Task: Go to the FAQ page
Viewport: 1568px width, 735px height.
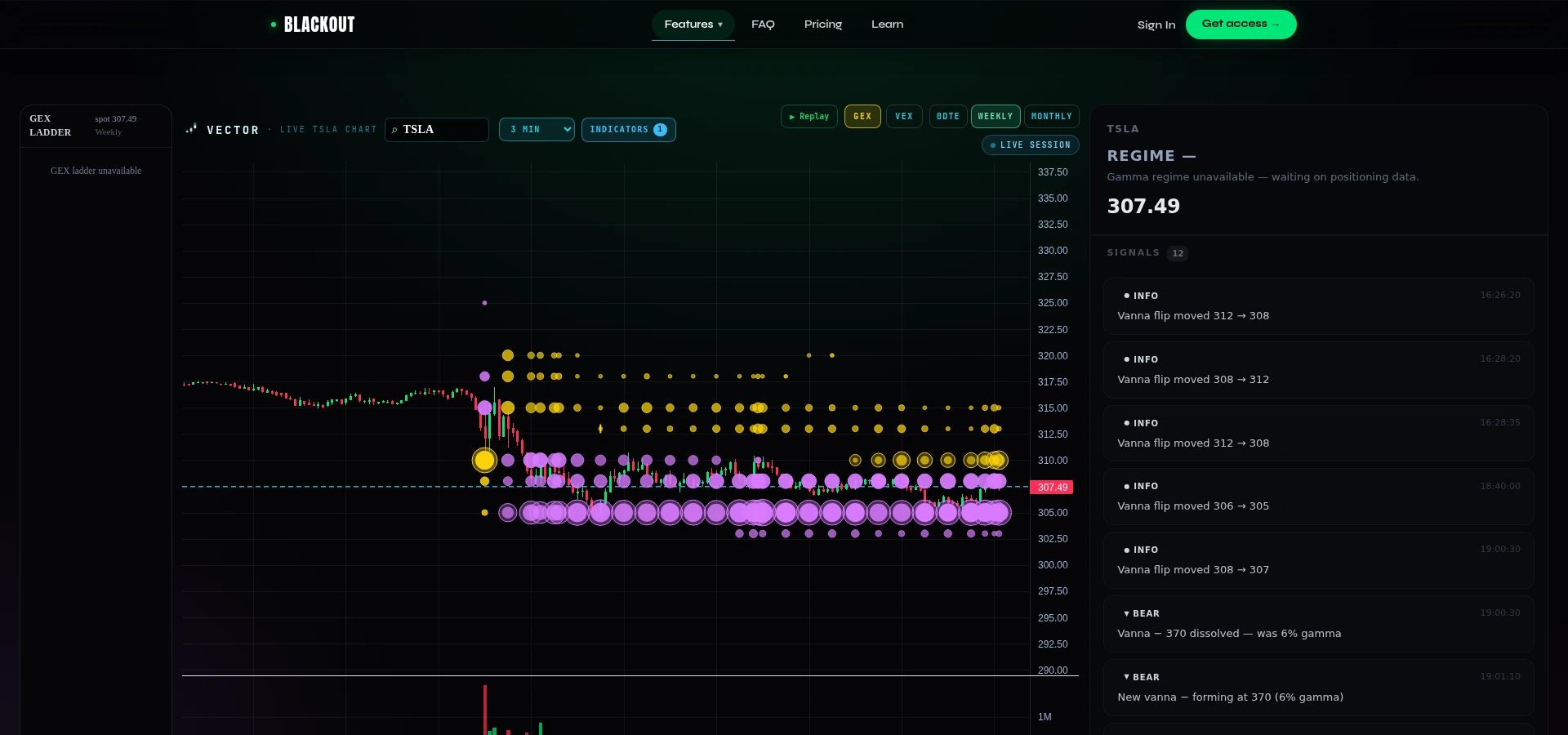Action: [763, 24]
